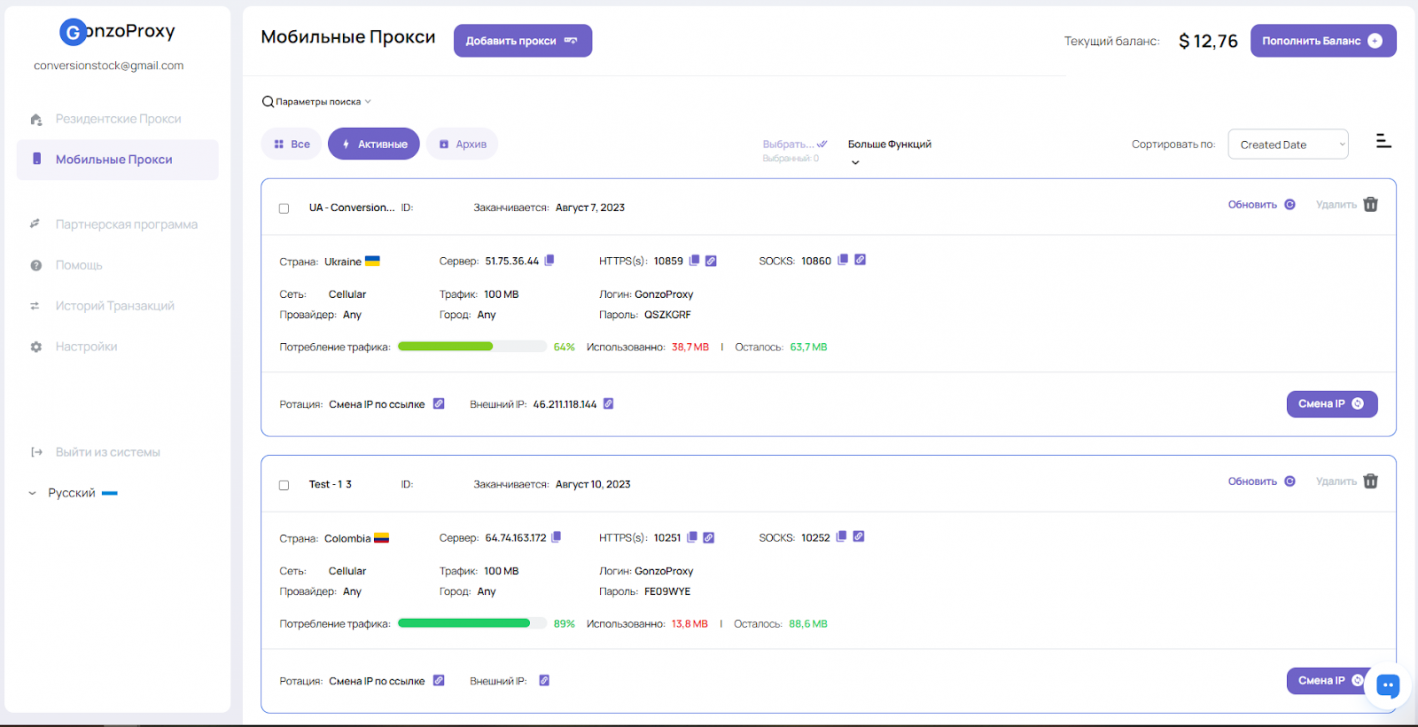Copy link for HTTPS port 10859
This screenshot has height=727, width=1418.
pyautogui.click(x=711, y=260)
